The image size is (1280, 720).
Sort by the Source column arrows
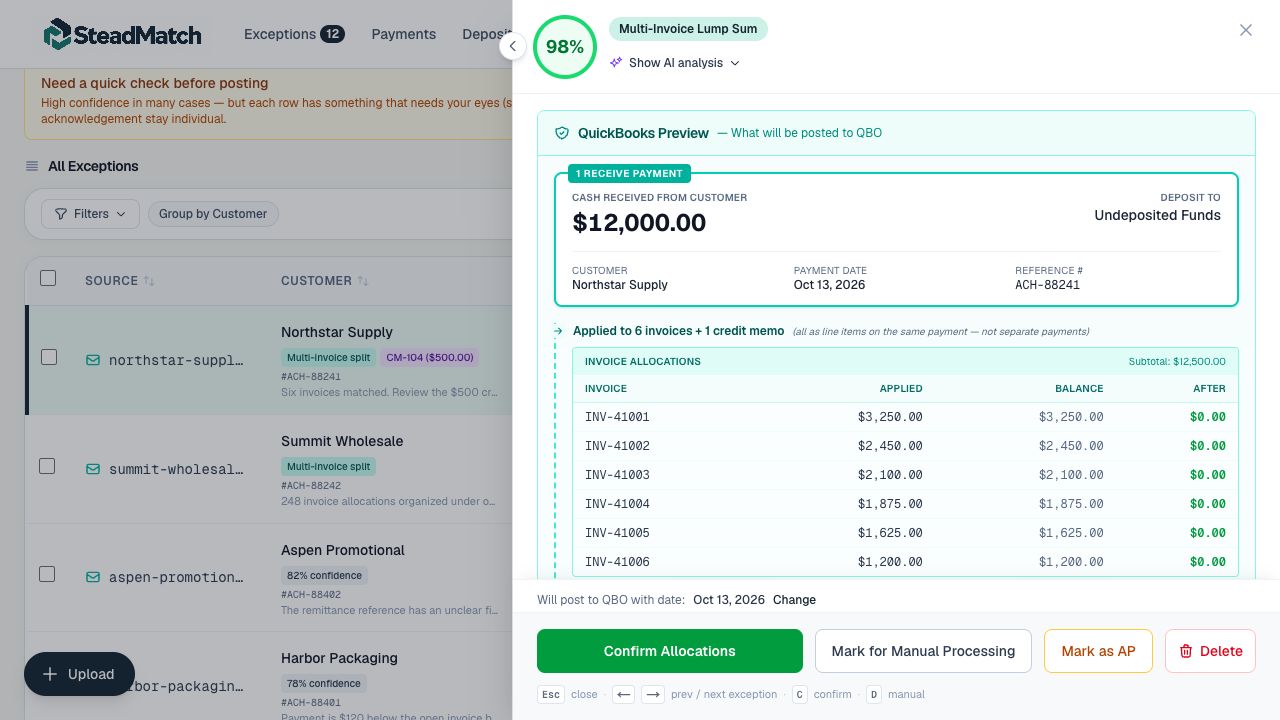(149, 281)
